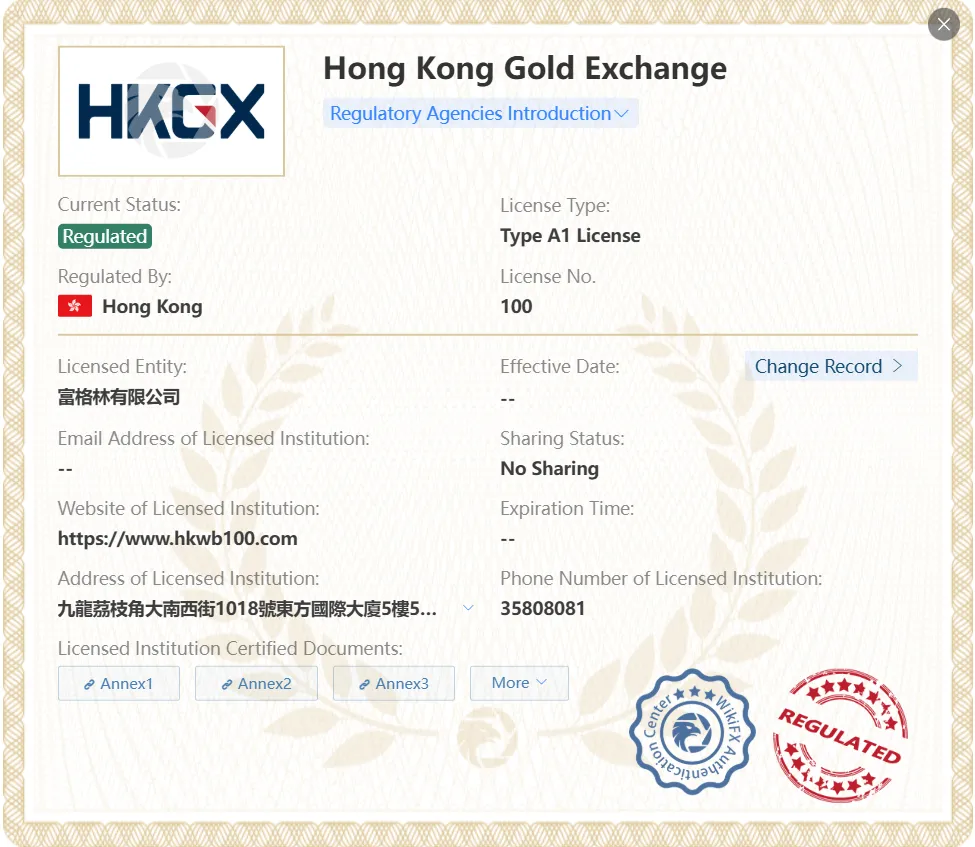Click the HKGX logo image

click(172, 111)
